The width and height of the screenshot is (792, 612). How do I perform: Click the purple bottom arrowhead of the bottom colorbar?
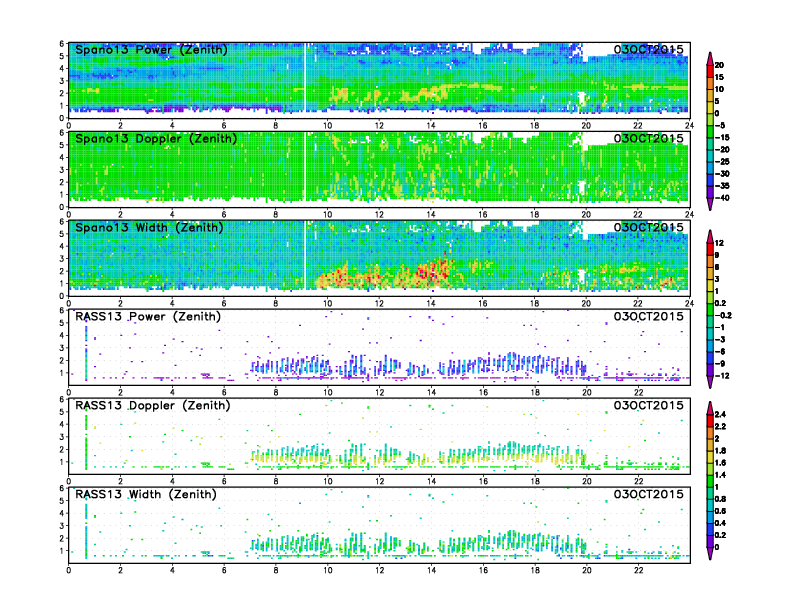(x=710, y=553)
